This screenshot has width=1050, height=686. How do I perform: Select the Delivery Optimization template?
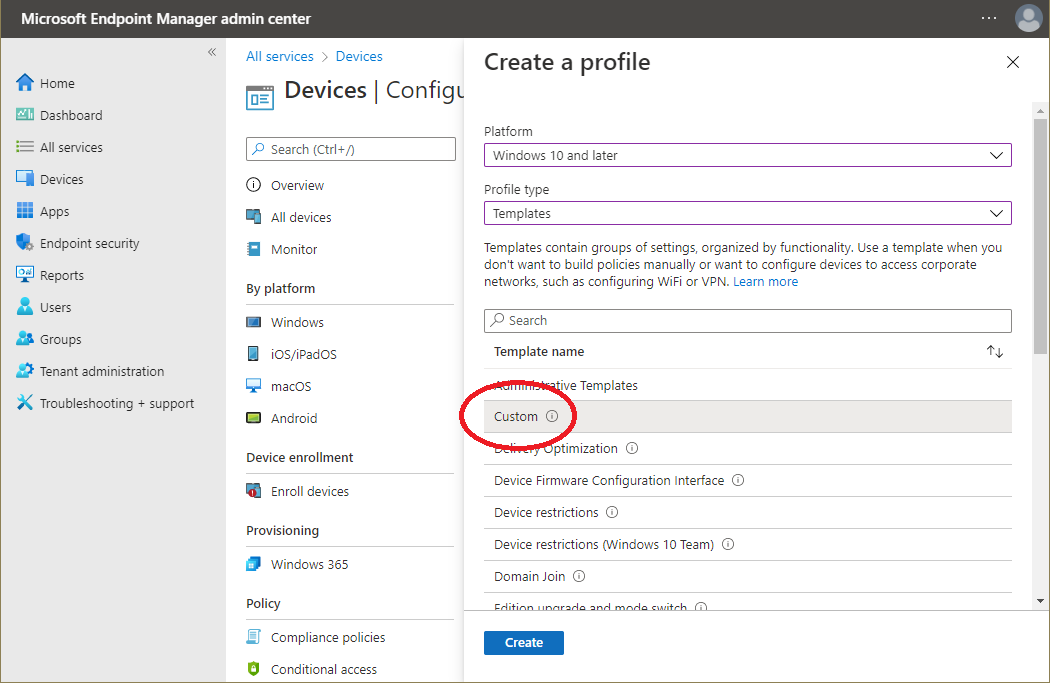coord(747,449)
